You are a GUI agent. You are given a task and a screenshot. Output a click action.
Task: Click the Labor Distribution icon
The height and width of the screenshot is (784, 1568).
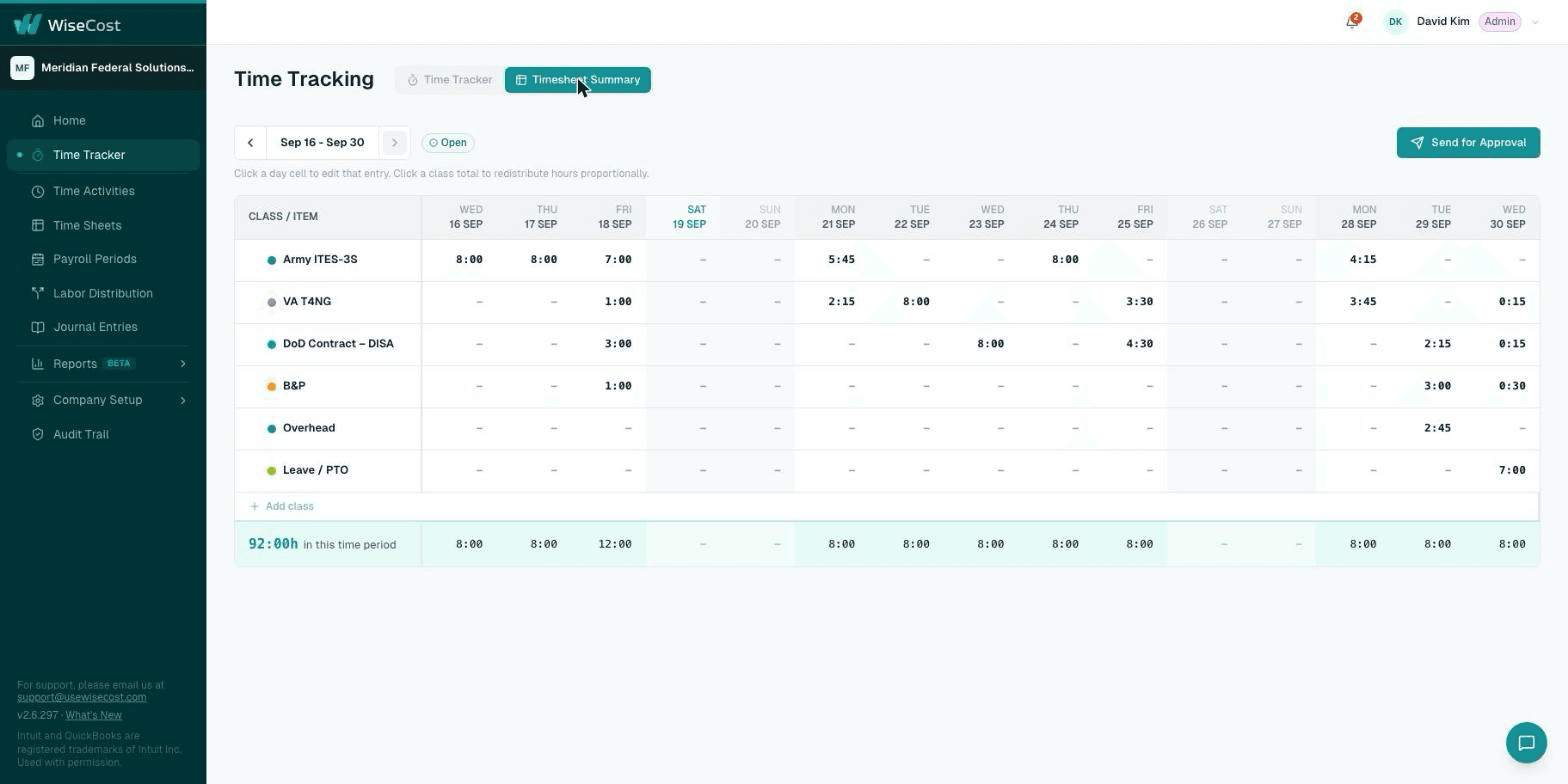[38, 293]
